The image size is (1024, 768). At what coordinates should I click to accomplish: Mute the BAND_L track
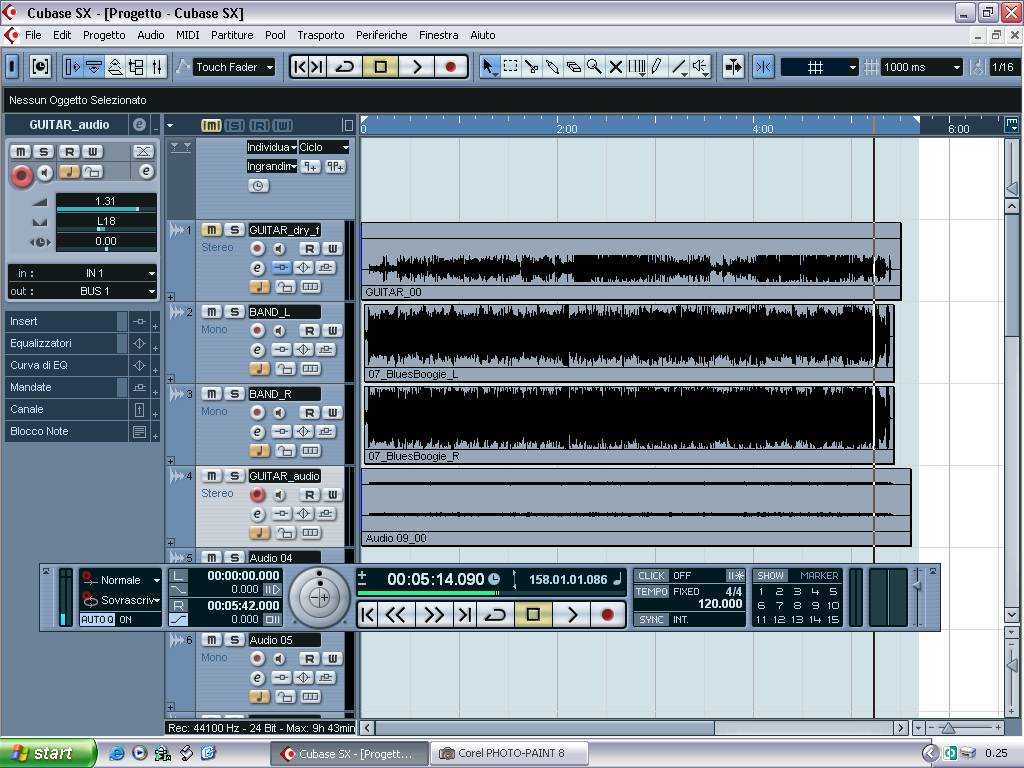[x=211, y=312]
